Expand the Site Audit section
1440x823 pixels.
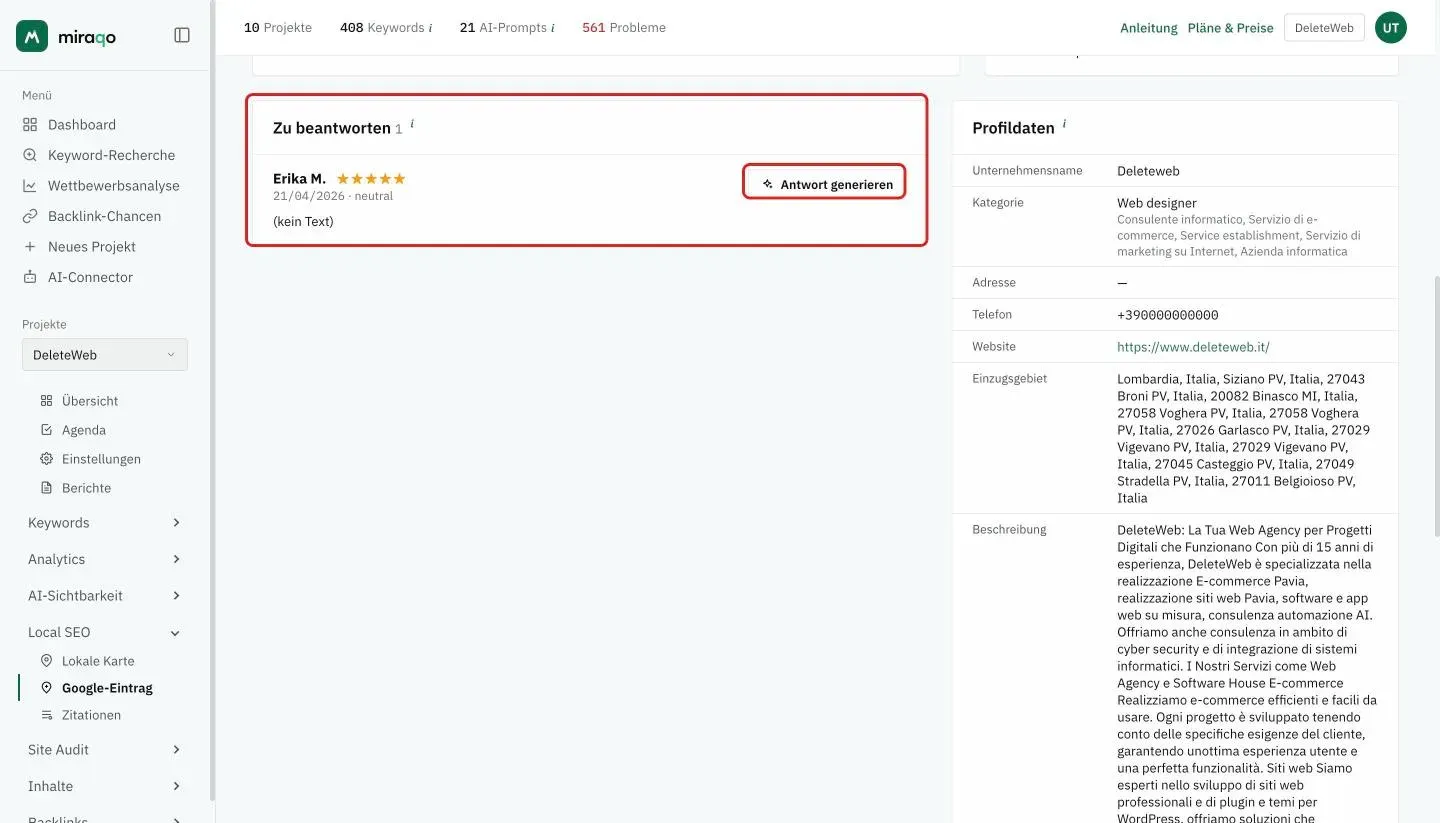tap(106, 750)
